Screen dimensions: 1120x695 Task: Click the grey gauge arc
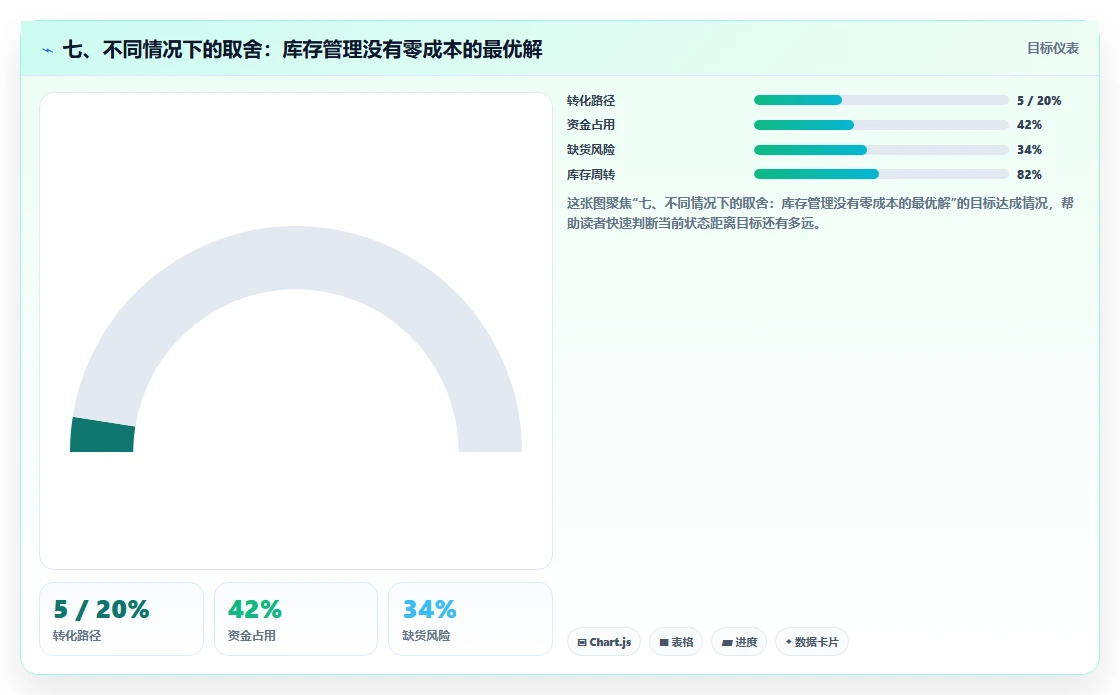[296, 258]
